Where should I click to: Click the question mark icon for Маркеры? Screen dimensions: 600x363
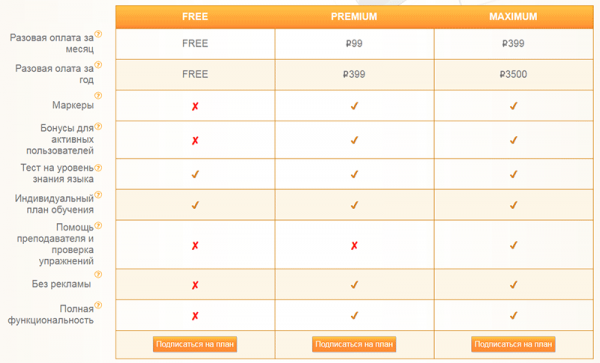(98, 96)
